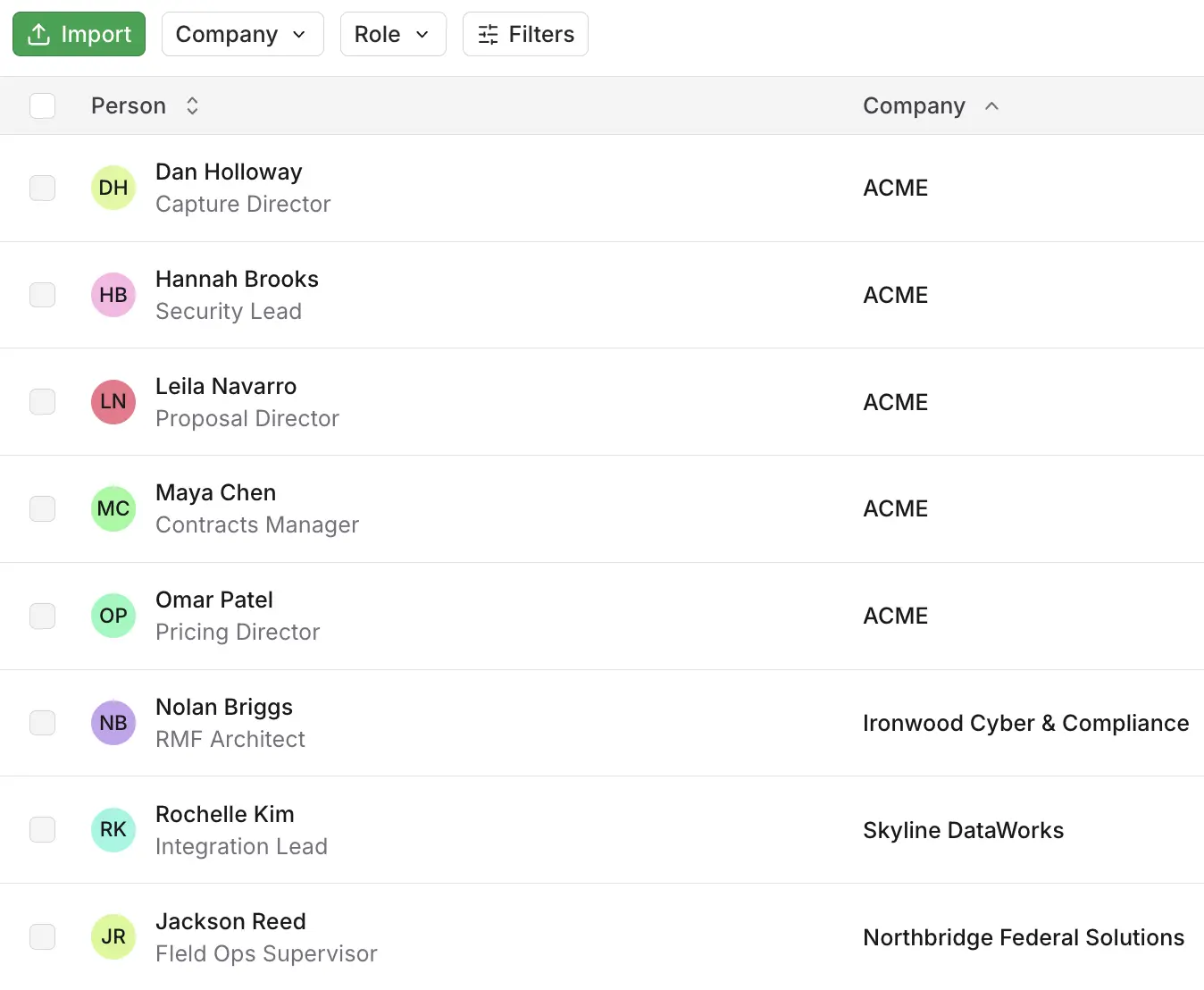Click Maya Chen's MC avatar icon
The width and height of the screenshot is (1204, 990).
tap(113, 508)
